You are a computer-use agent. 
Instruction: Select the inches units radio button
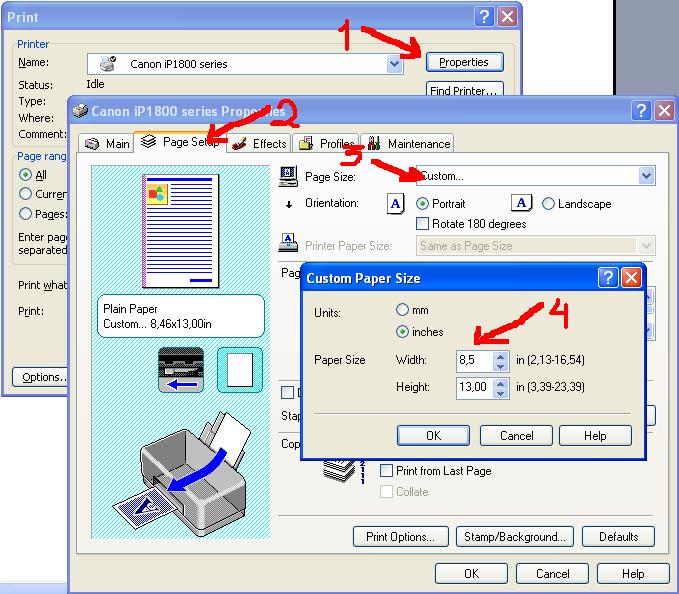coord(402,332)
